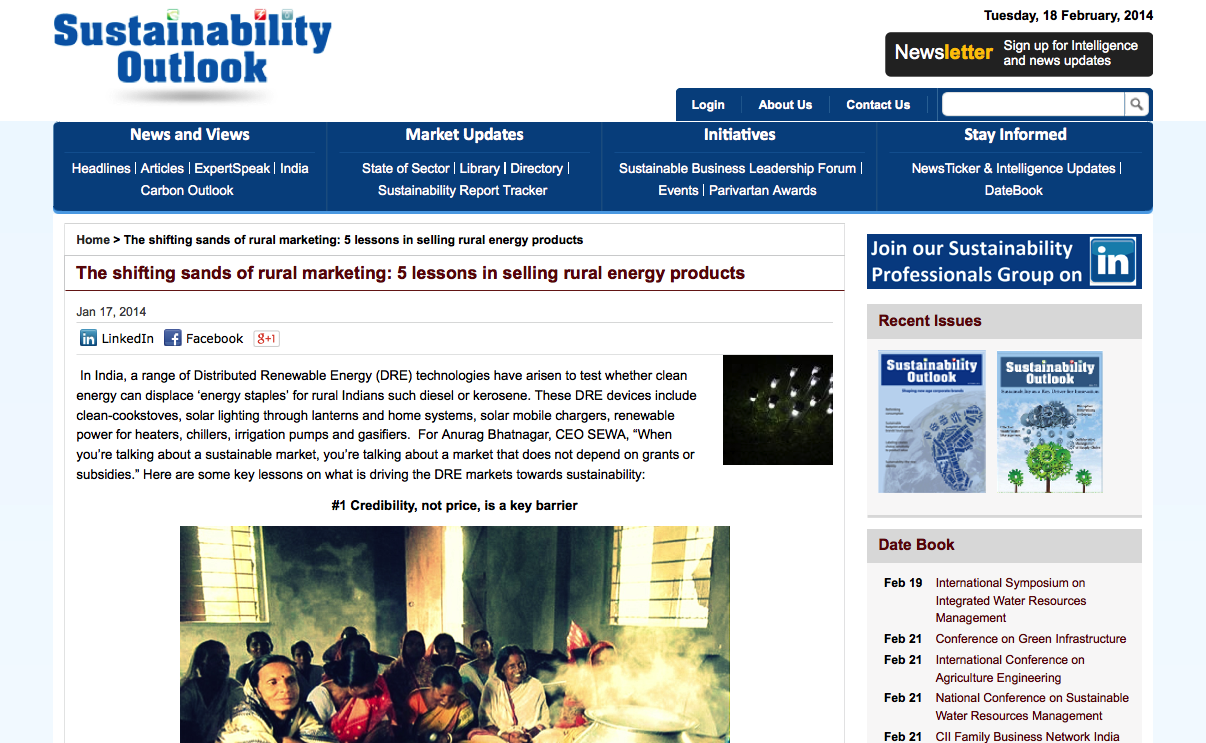Screen dimensions: 1206x743
Task: Select the India link in News and Views
Action: pos(294,168)
